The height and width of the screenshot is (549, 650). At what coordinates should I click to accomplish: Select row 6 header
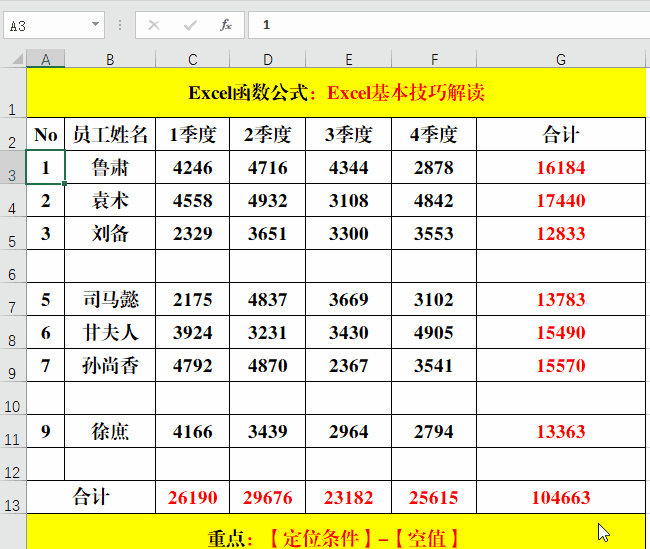pyautogui.click(x=13, y=267)
